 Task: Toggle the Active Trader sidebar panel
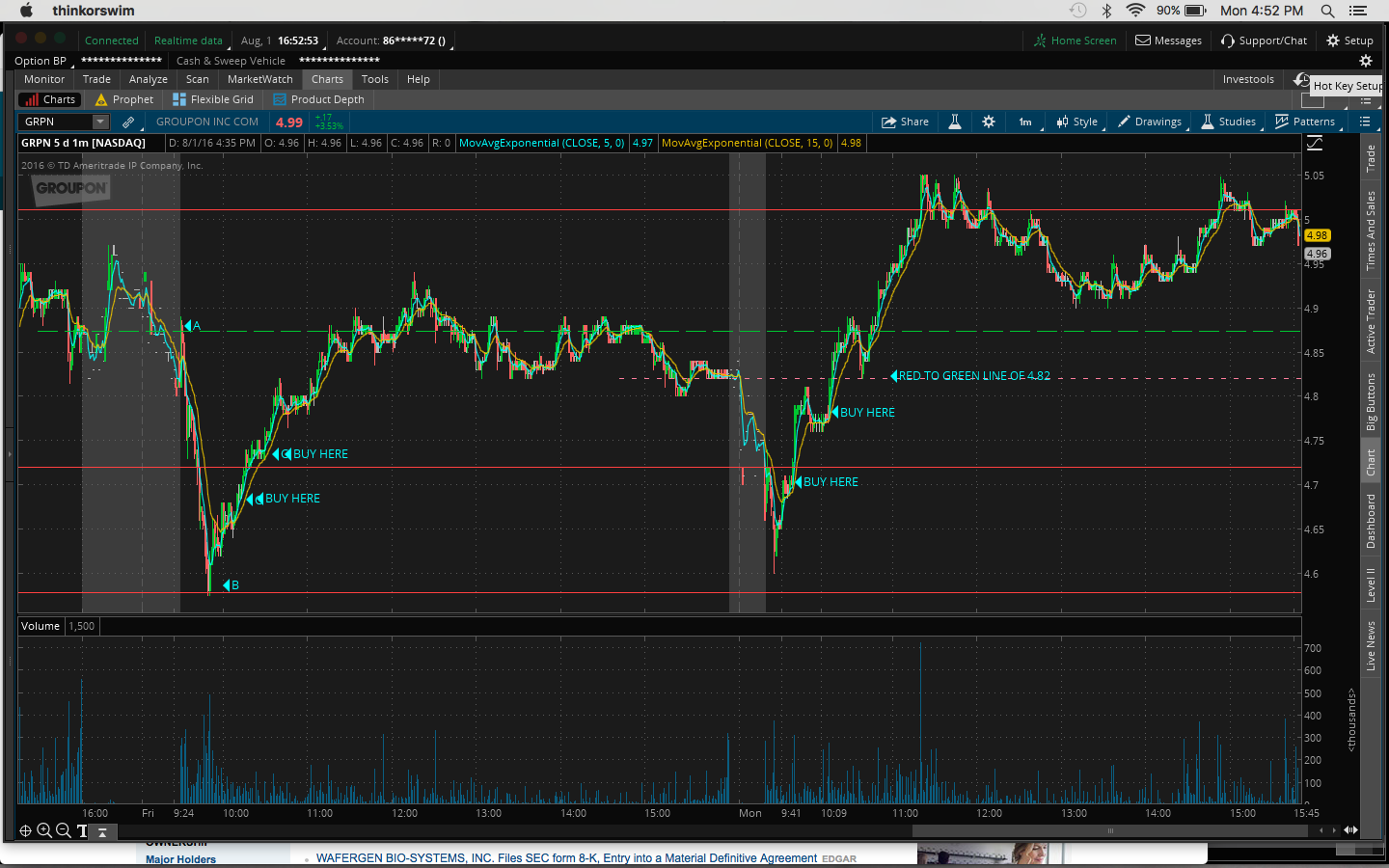point(1371,321)
